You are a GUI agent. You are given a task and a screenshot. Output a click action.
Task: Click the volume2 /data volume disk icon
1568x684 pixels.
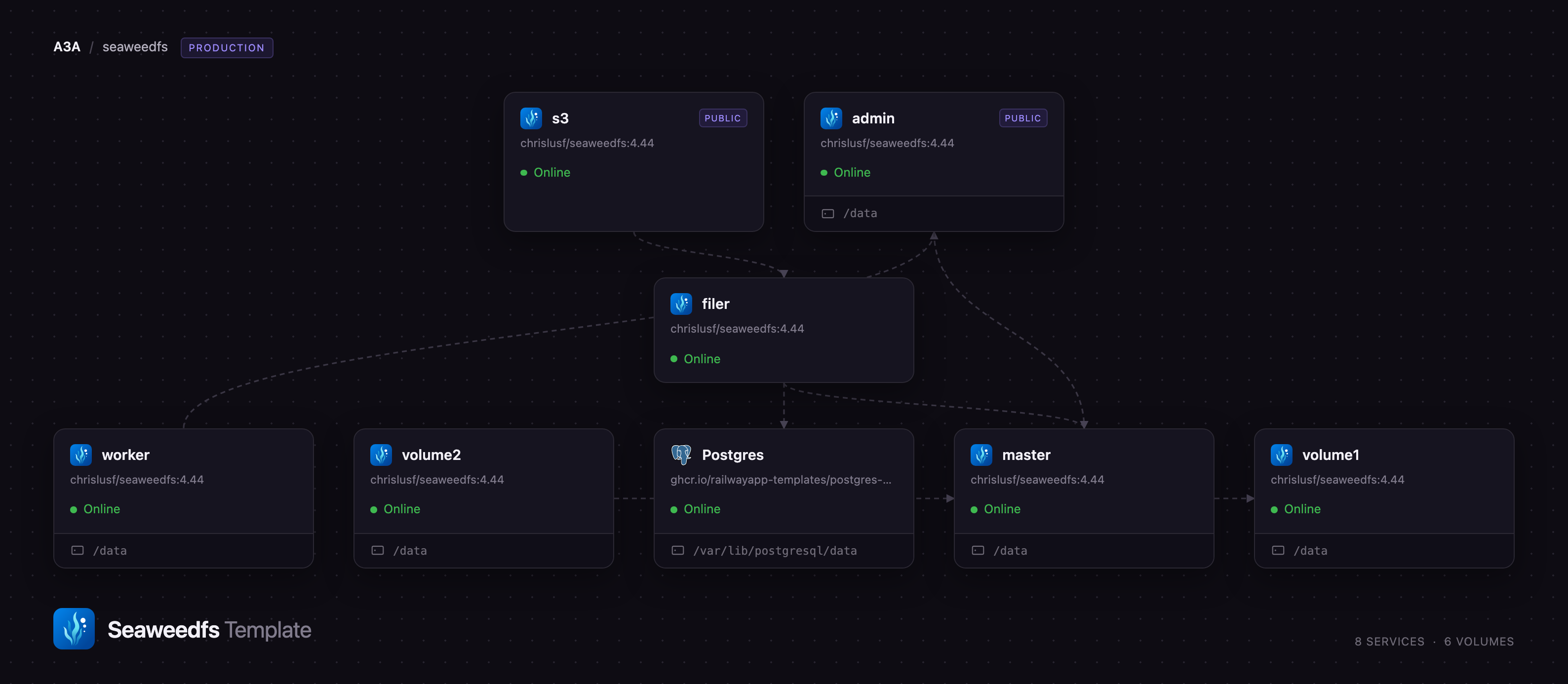point(377,551)
